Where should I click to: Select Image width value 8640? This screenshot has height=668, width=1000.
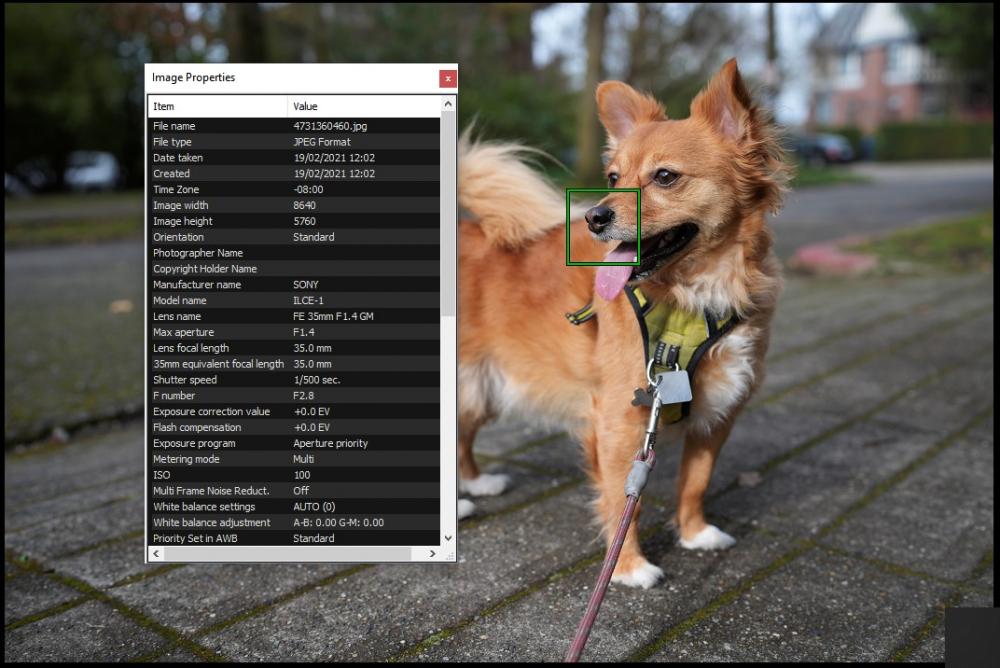point(304,205)
